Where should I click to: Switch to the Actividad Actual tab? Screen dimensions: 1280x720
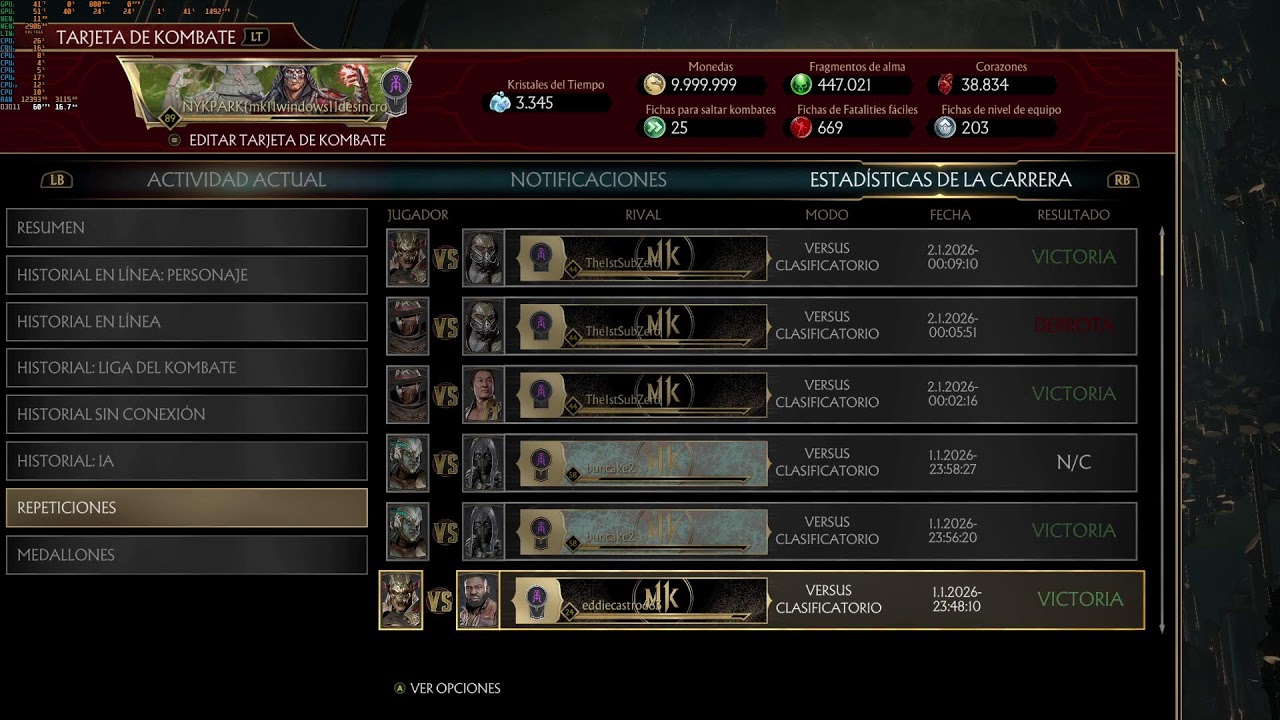pos(237,180)
